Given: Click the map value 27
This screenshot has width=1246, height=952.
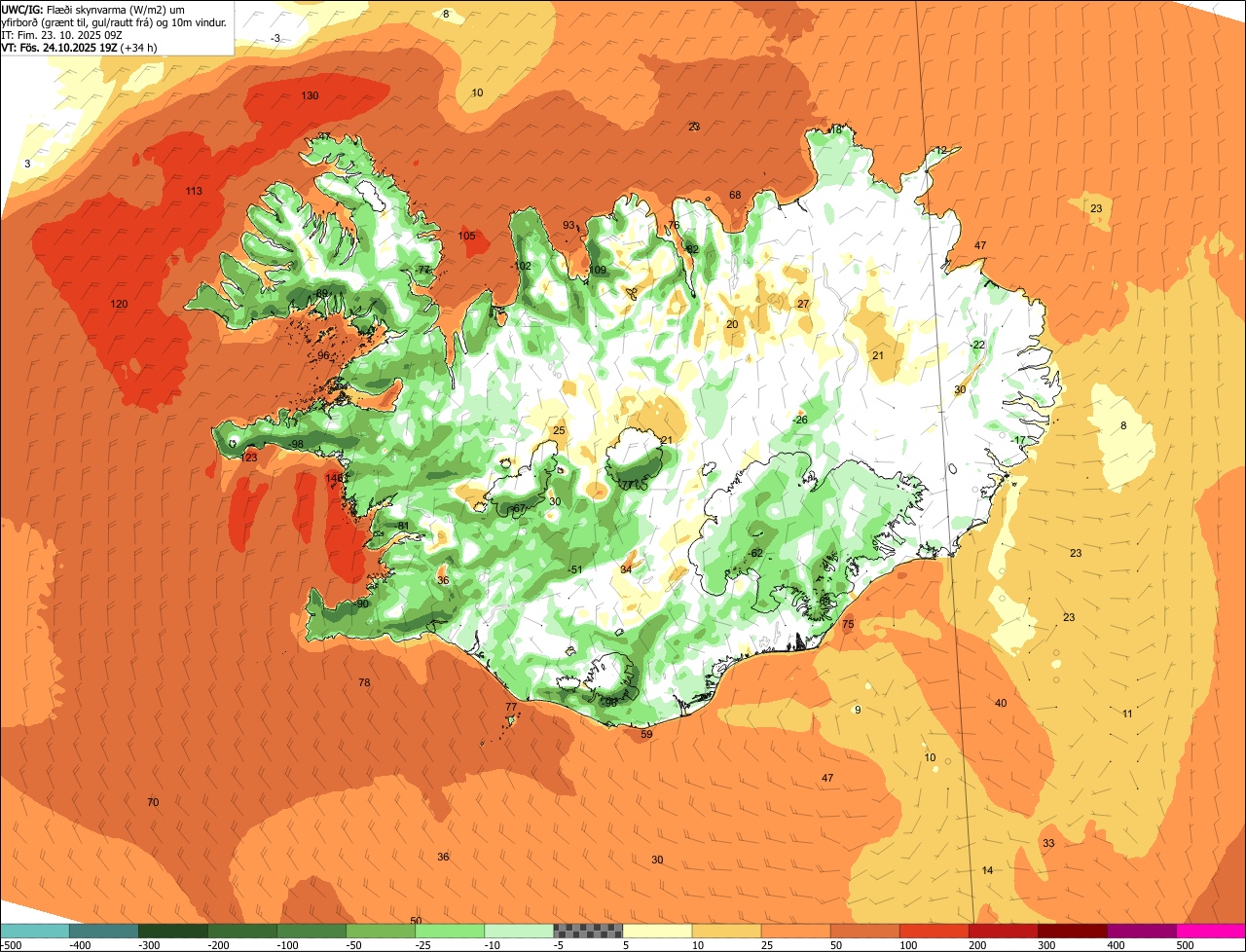Looking at the screenshot, I should (803, 304).
